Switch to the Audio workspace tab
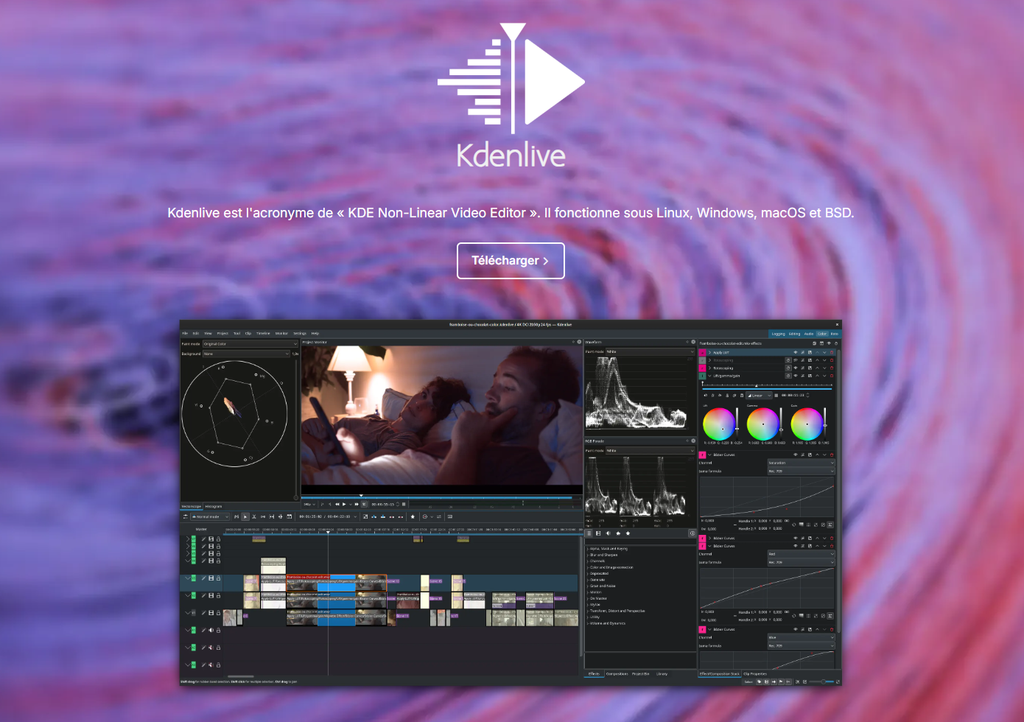 [808, 334]
